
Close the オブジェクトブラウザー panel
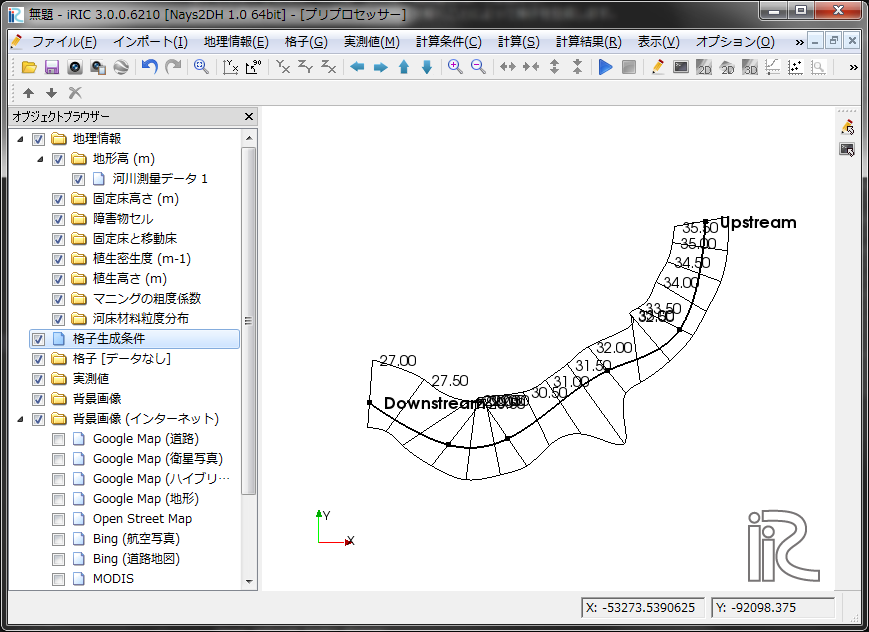coord(249,116)
